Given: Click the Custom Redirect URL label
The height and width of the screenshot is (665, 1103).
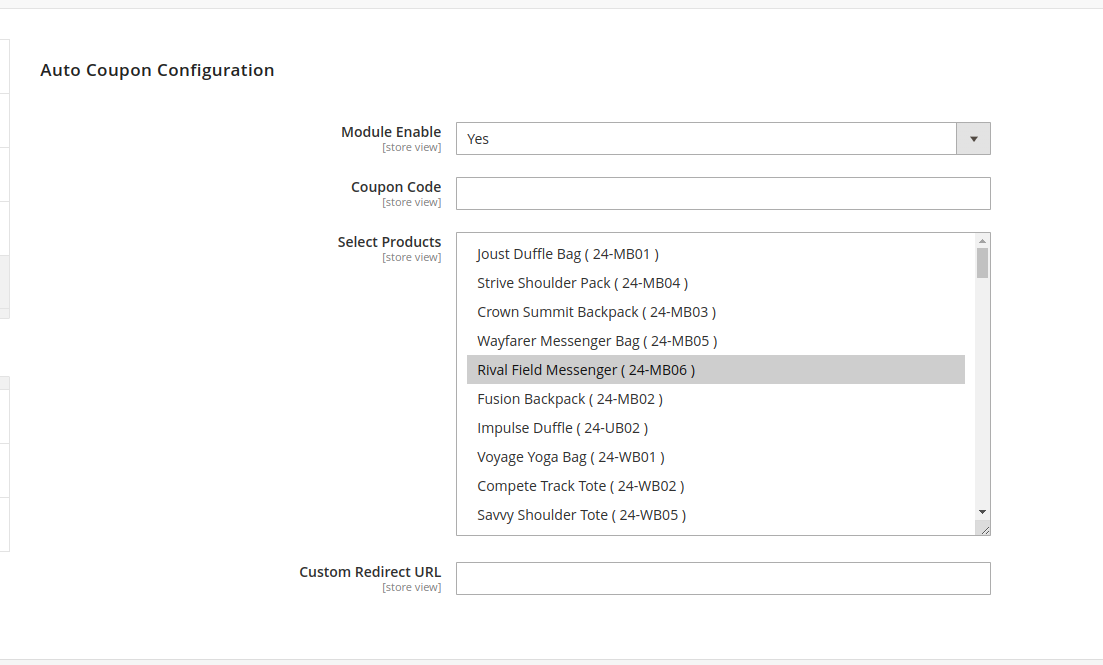Looking at the screenshot, I should pos(369,572).
